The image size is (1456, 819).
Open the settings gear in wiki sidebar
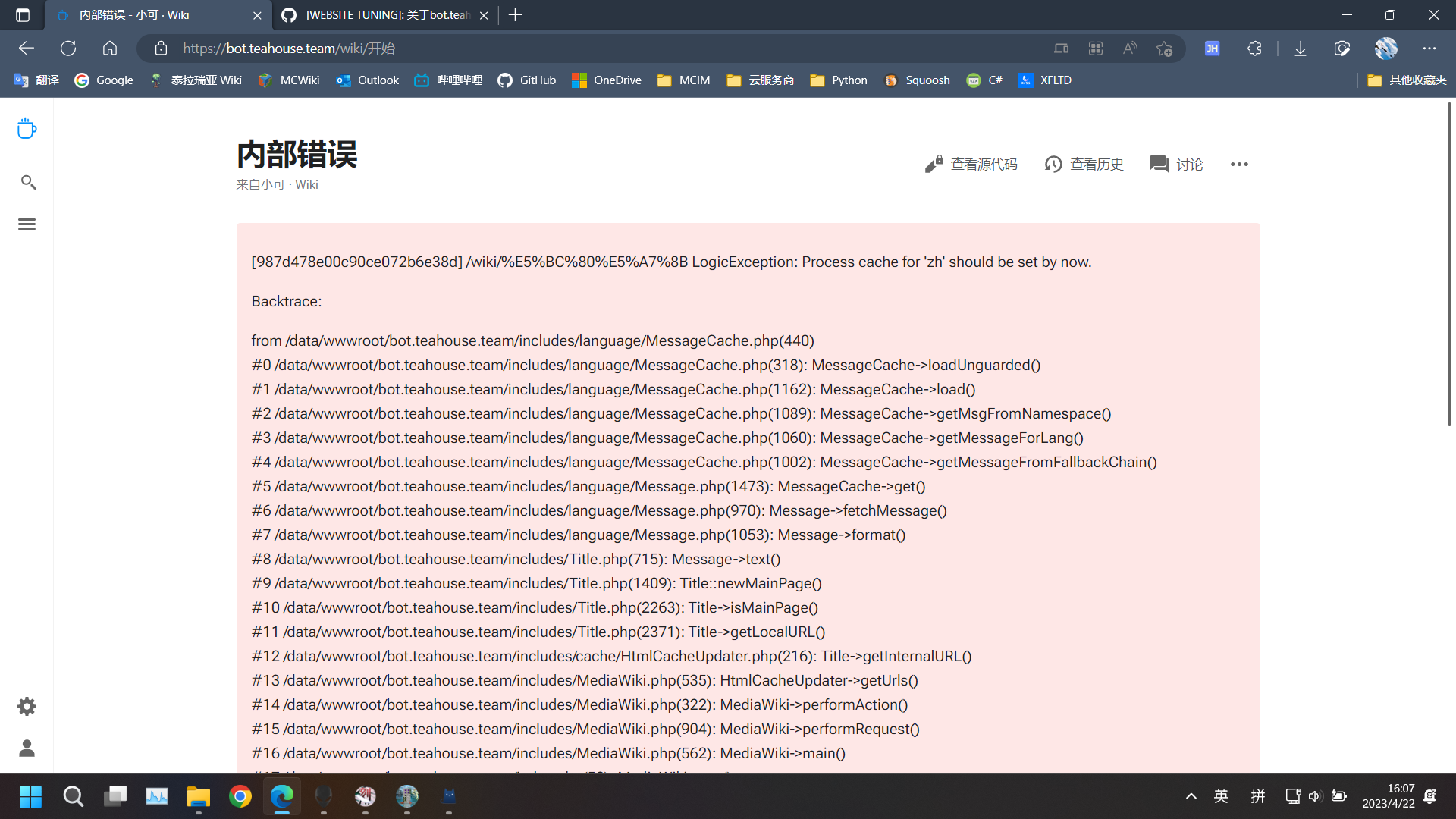click(x=27, y=706)
